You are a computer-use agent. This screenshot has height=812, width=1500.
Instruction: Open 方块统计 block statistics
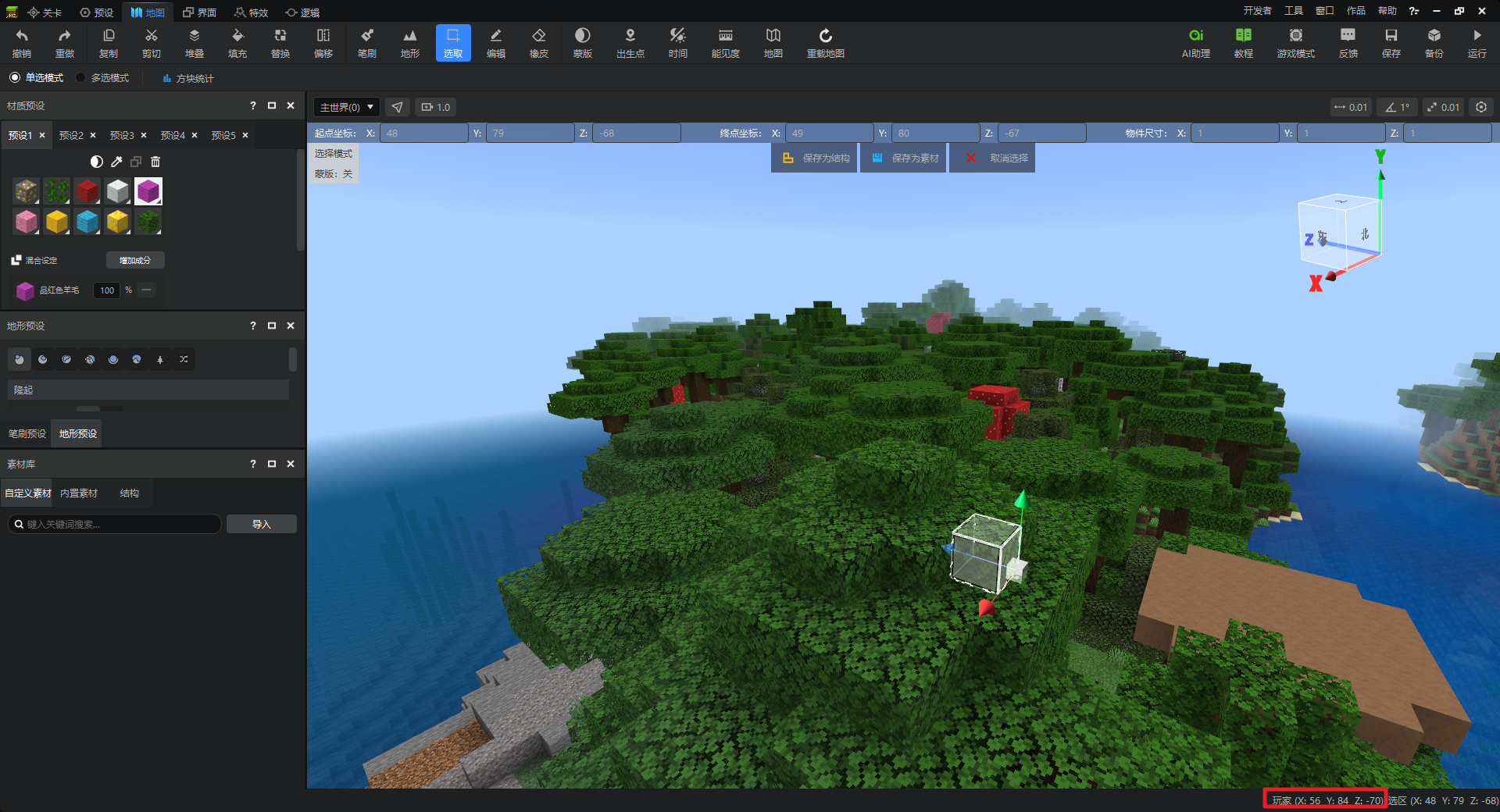pyautogui.click(x=188, y=78)
